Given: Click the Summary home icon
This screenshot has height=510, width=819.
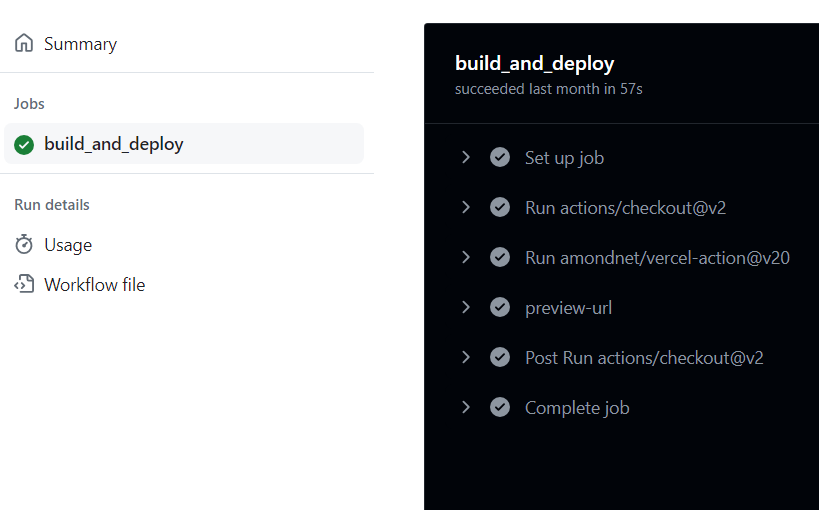Looking at the screenshot, I should click(24, 43).
